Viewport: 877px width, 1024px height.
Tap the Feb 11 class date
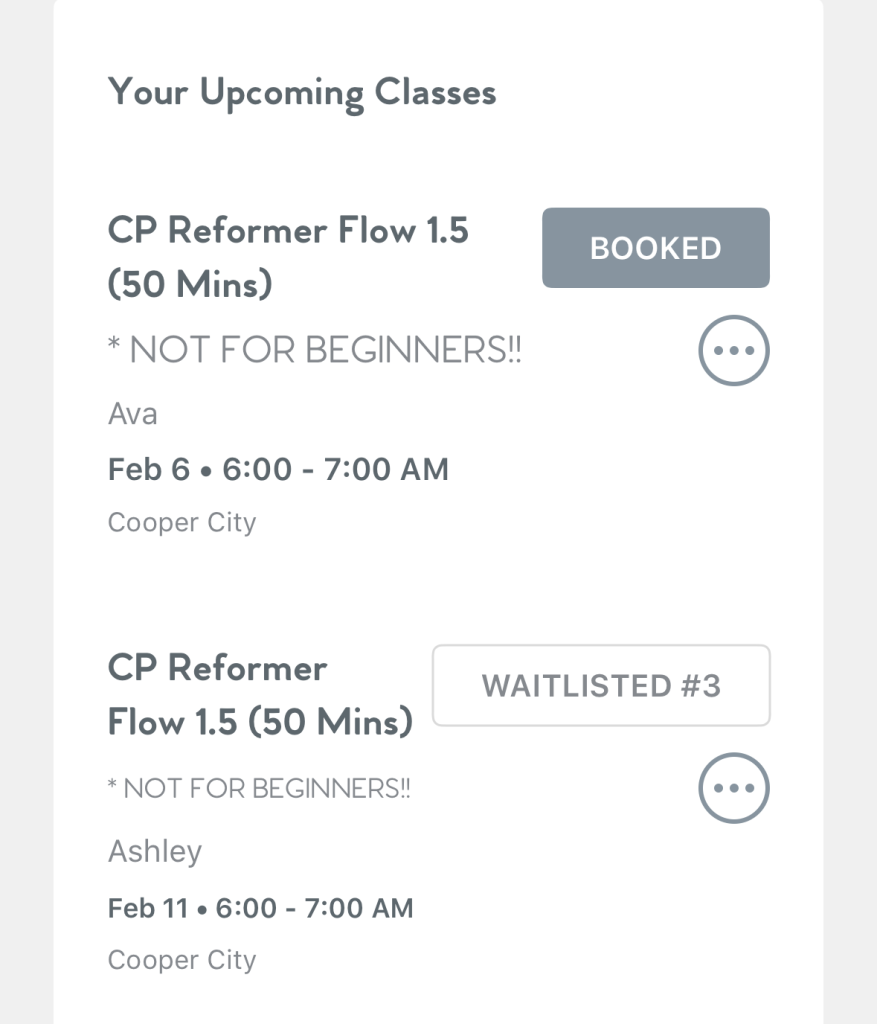(147, 908)
